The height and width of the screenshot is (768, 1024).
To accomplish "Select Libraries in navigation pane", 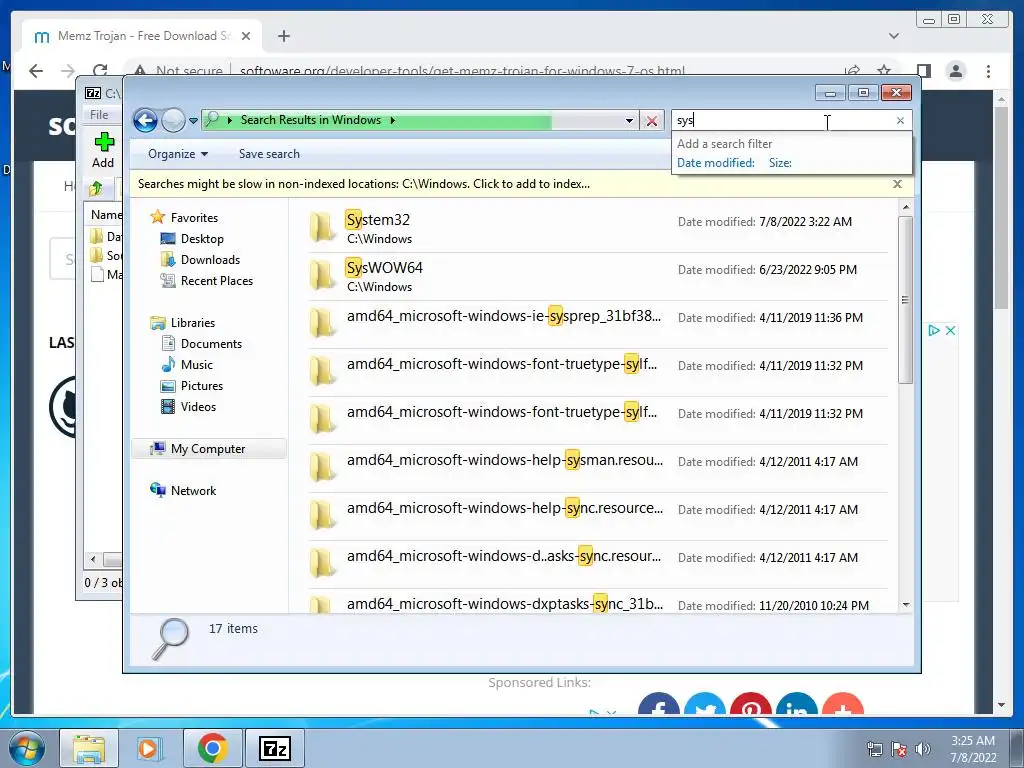I will click(192, 323).
